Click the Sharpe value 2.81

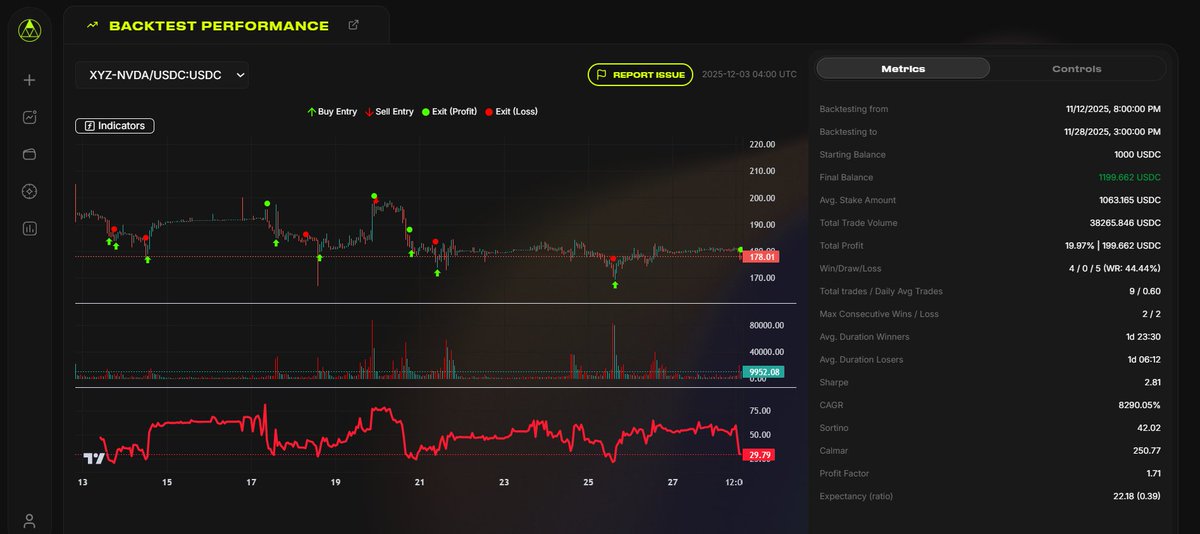click(x=1151, y=383)
